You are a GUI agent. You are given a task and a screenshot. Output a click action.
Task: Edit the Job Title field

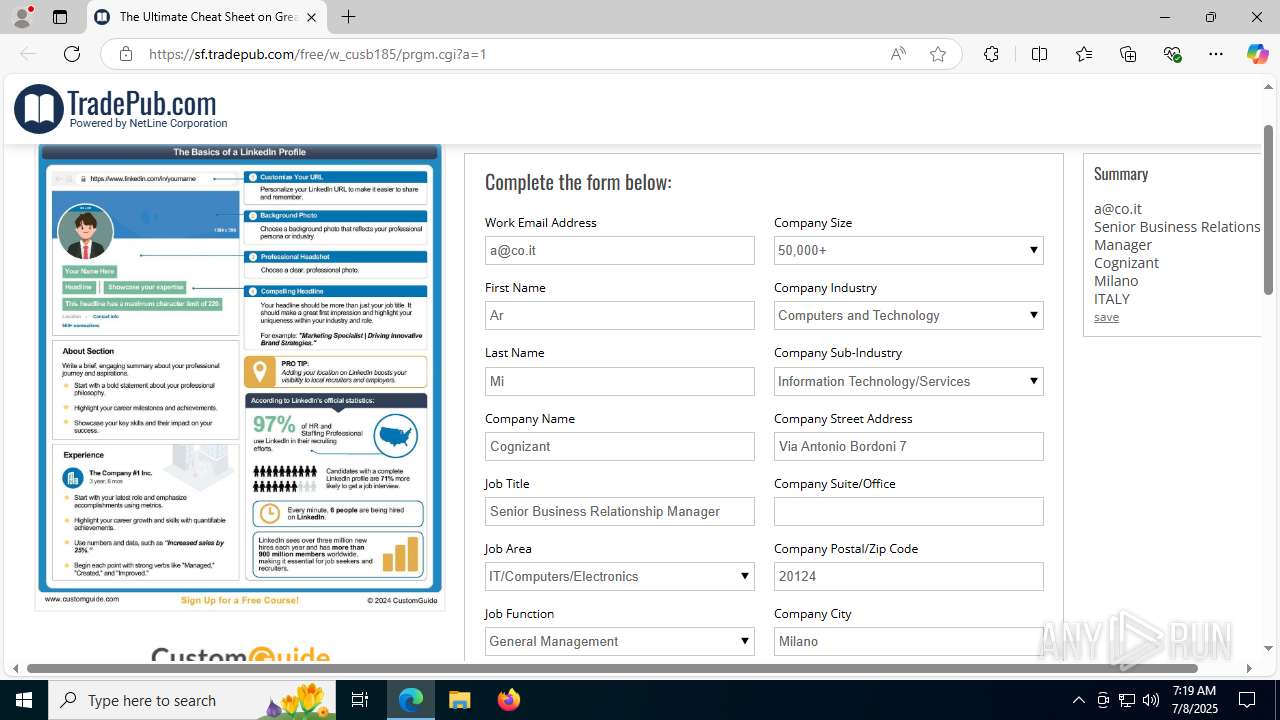(619, 511)
